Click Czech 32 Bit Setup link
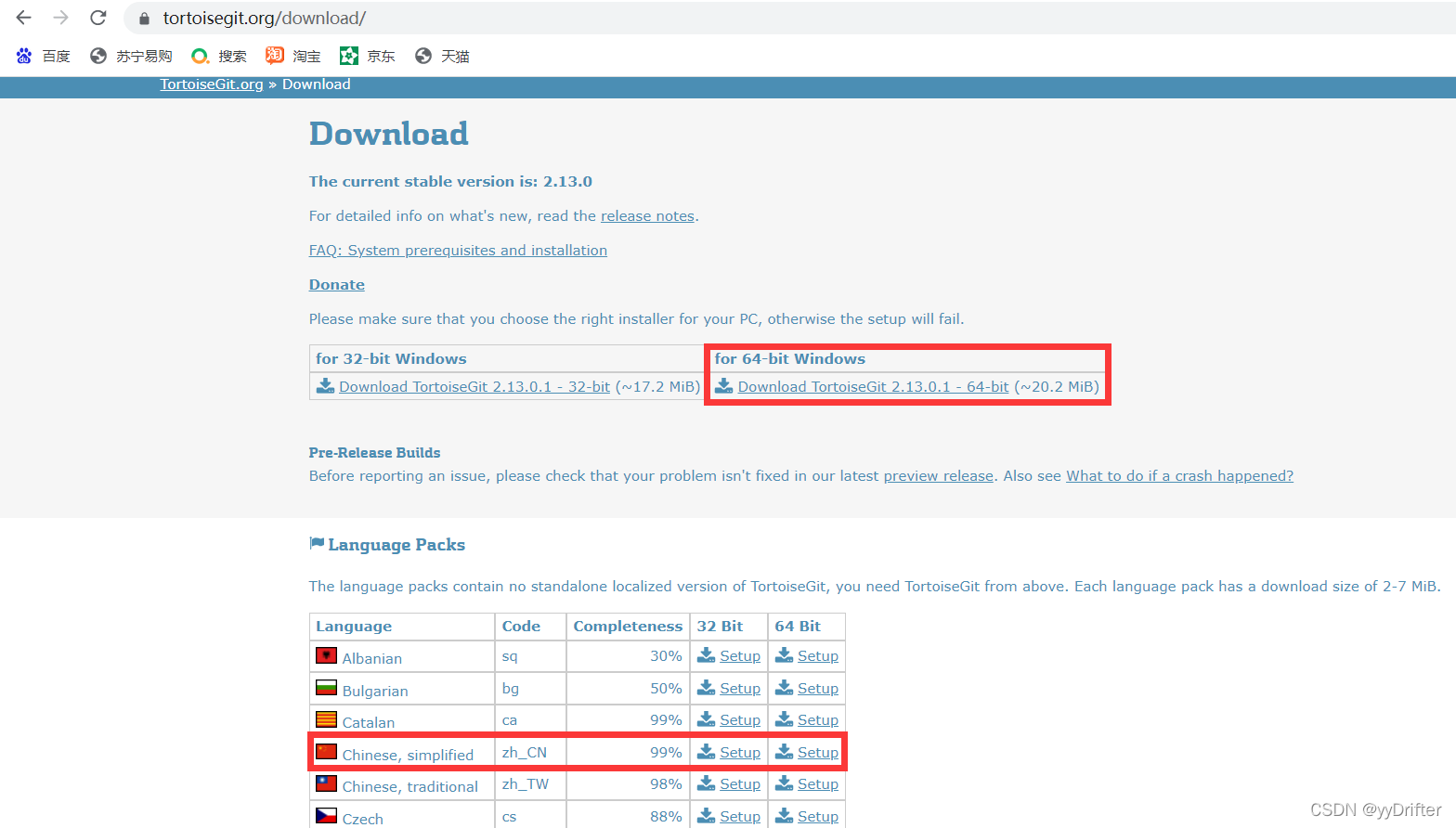This screenshot has height=828, width=1456. coord(740,817)
